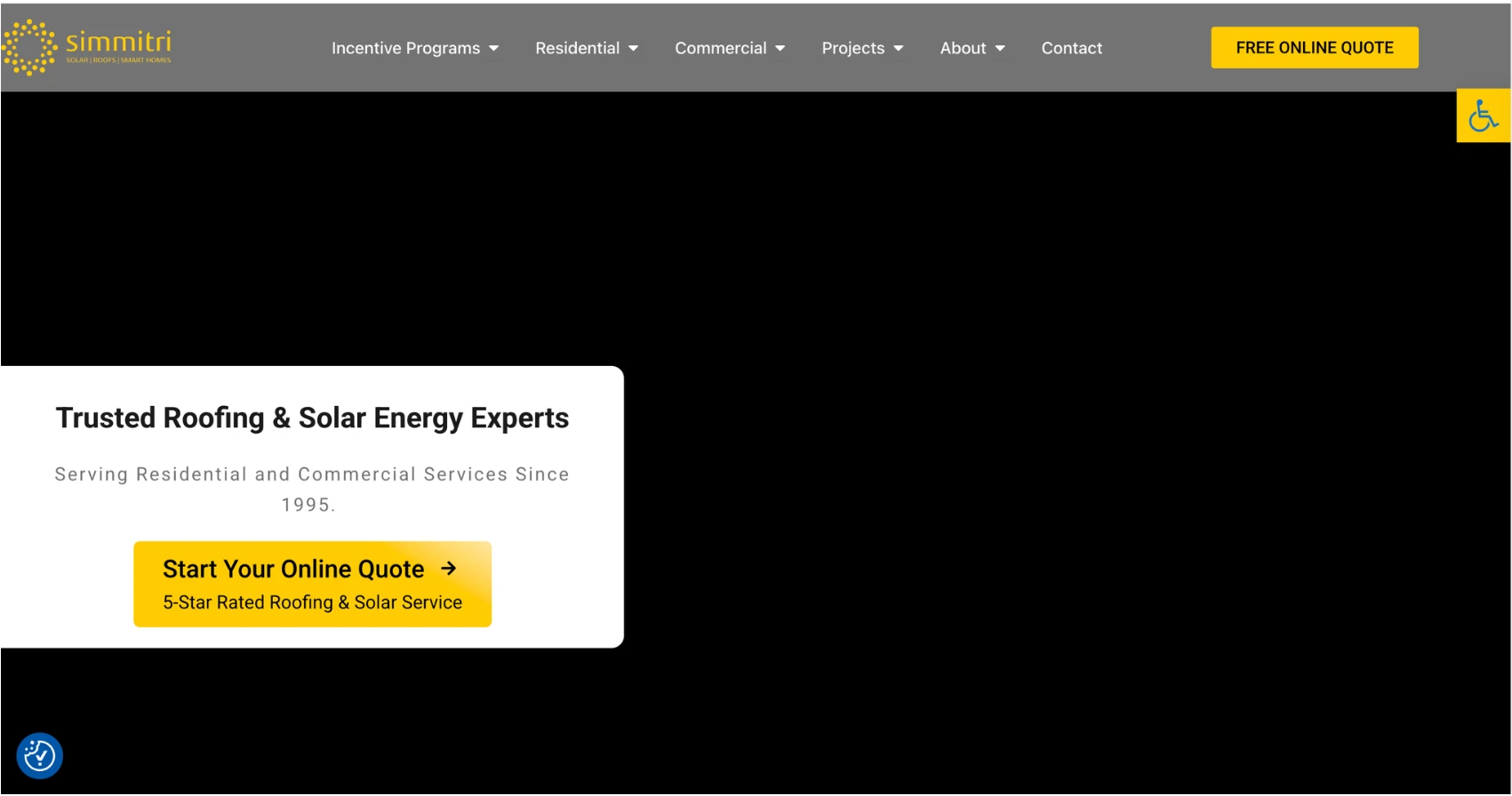Open Commercial menu item
The image size is (1512, 796).
point(720,48)
